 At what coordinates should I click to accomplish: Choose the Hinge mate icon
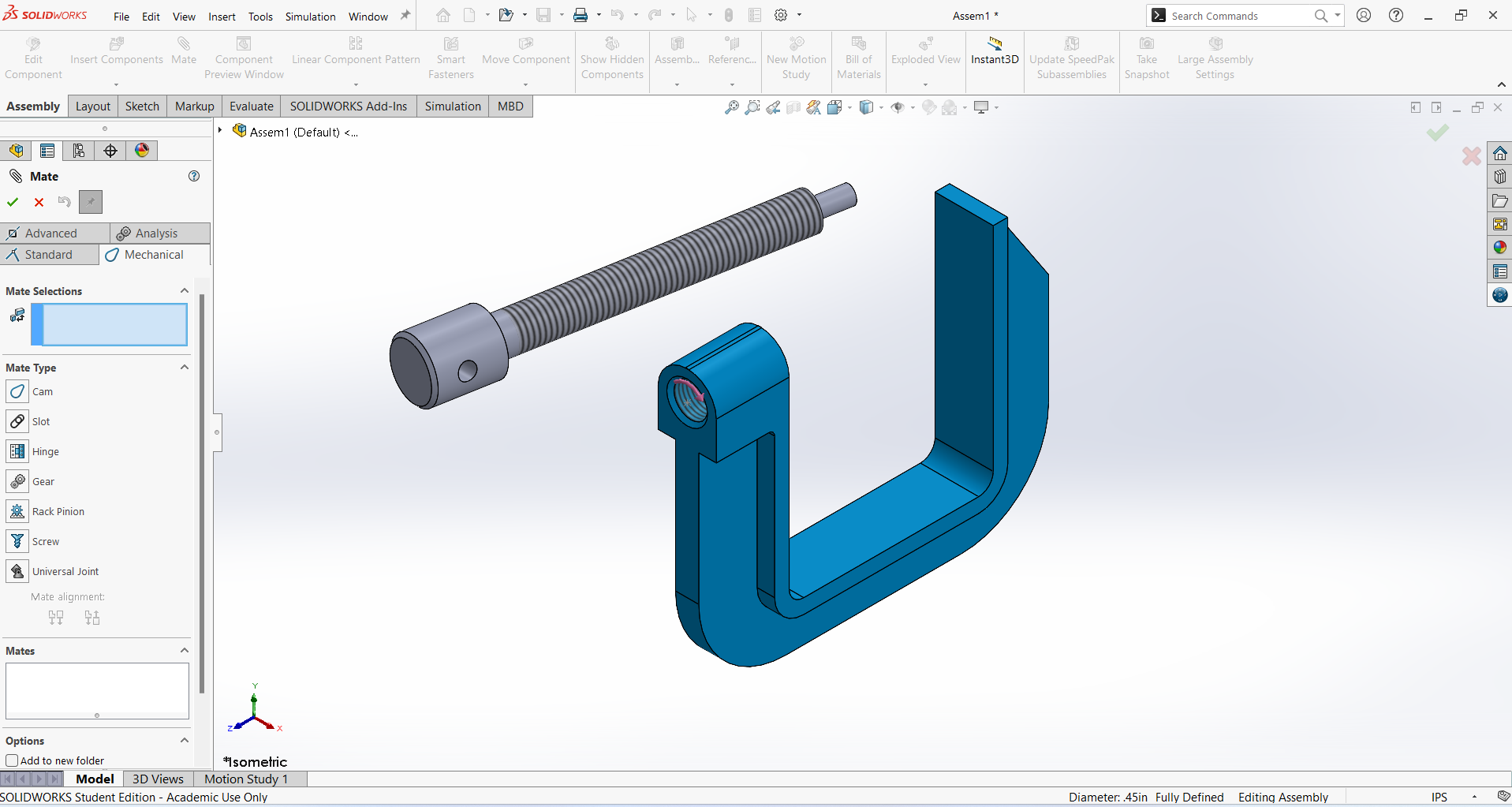point(17,451)
